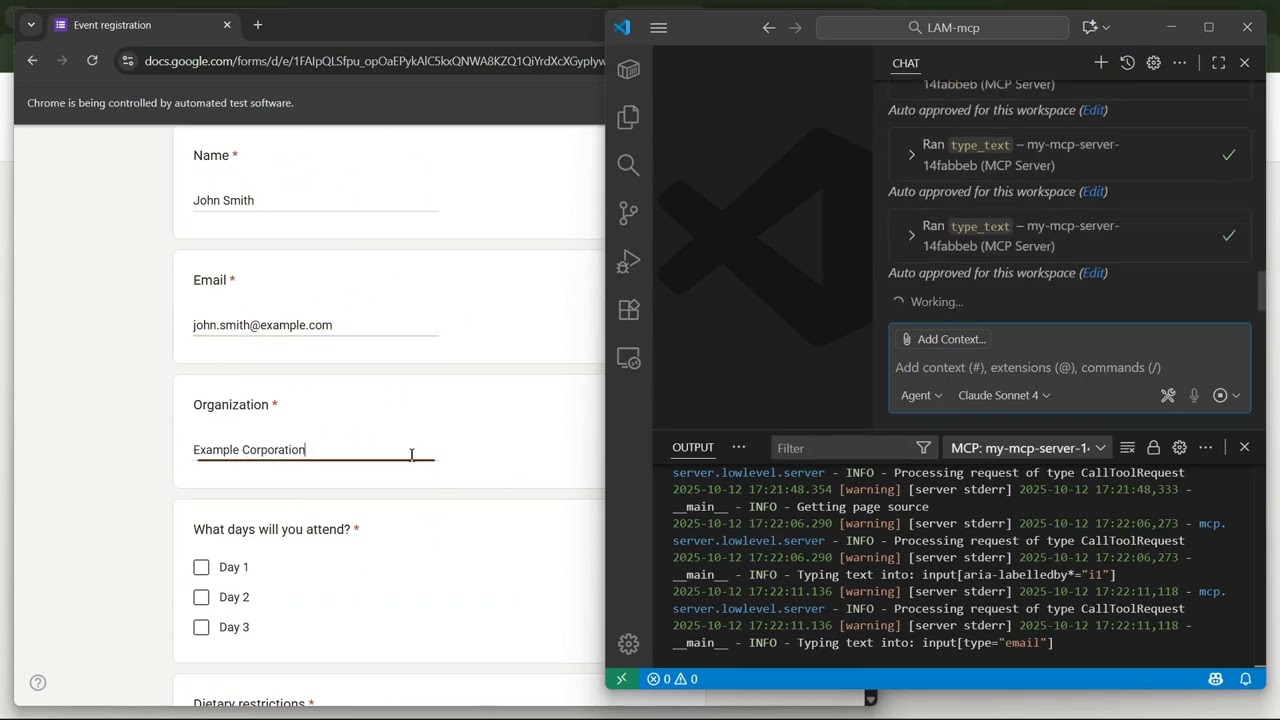Screen dimensions: 1280x720
Task: Check the Day 3 checkbox
Action: click(201, 627)
